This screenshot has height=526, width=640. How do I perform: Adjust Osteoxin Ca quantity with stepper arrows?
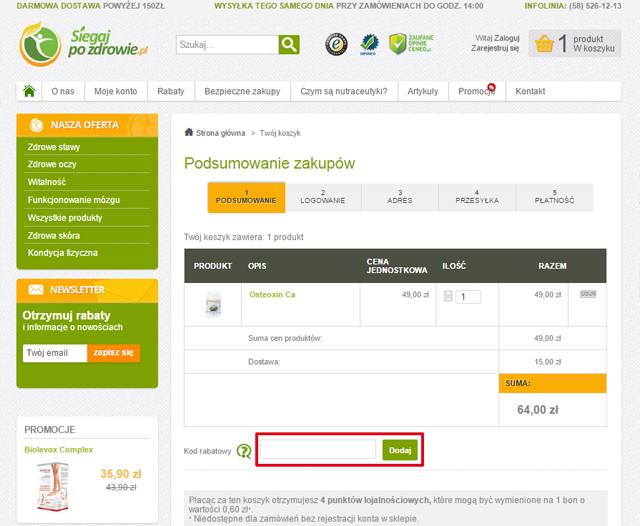[x=448, y=296]
